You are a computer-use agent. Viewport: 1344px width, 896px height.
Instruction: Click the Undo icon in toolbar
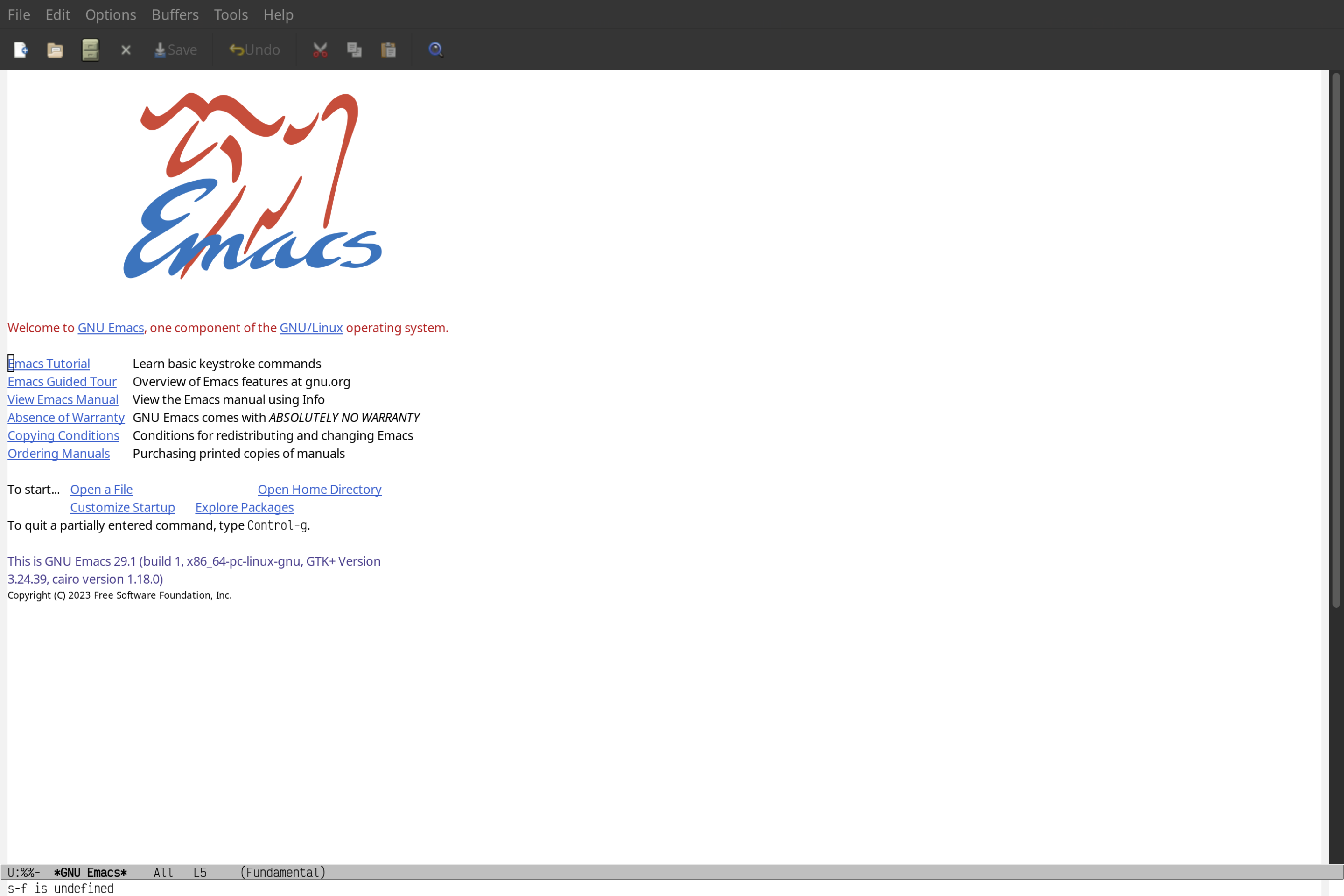[x=253, y=49]
